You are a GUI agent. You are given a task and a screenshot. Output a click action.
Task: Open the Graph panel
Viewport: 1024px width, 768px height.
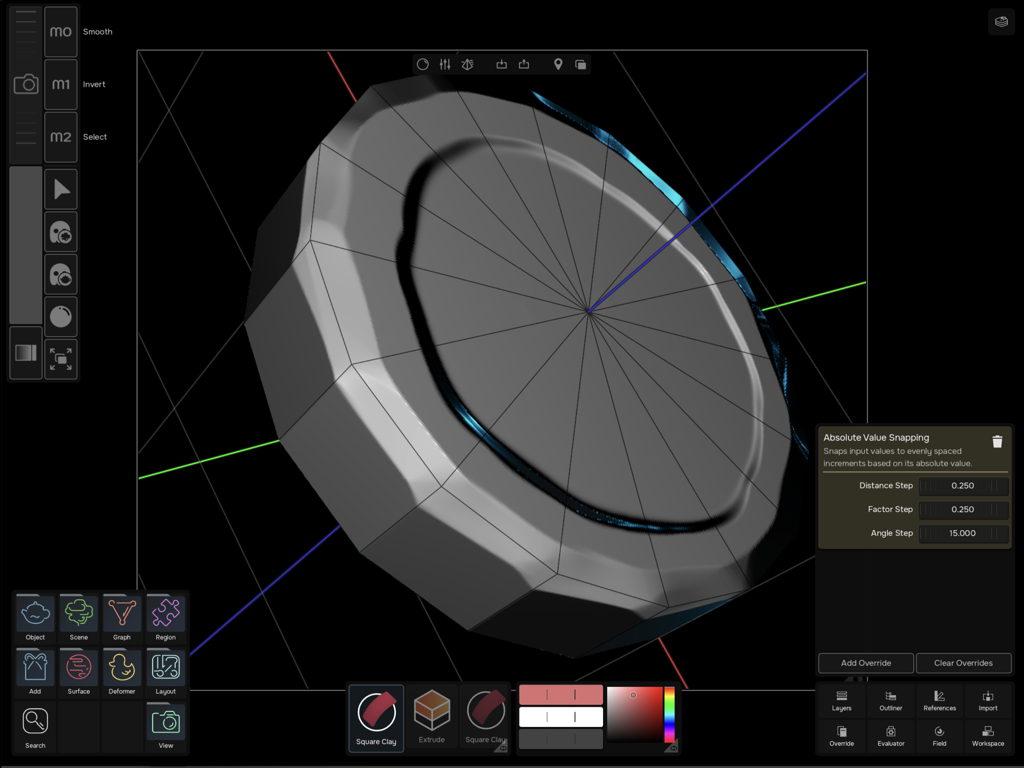pos(121,617)
